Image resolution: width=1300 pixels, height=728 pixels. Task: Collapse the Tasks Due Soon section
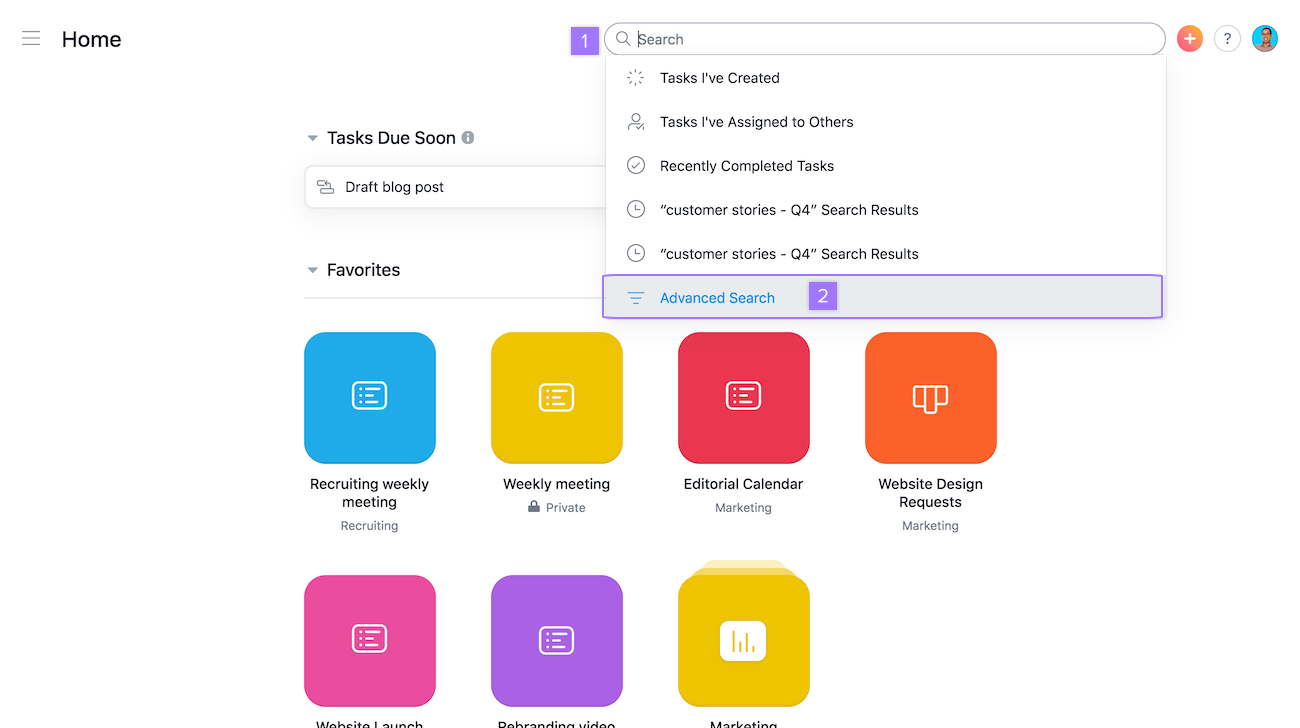[x=313, y=138]
